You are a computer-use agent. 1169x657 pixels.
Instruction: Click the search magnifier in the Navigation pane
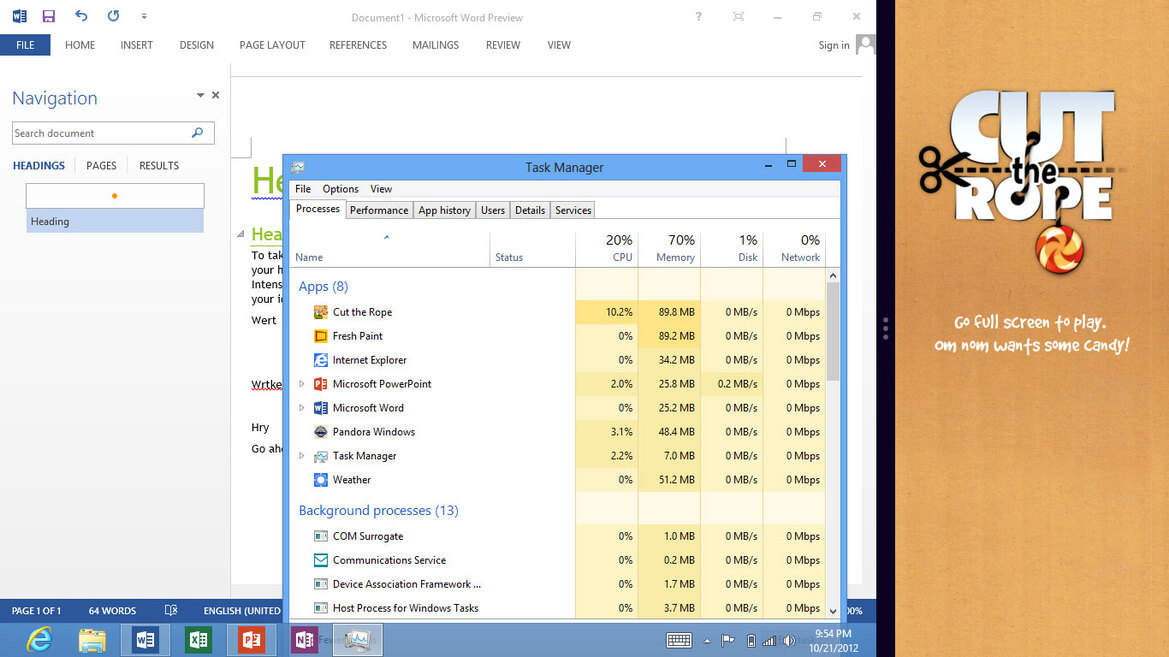pos(198,133)
